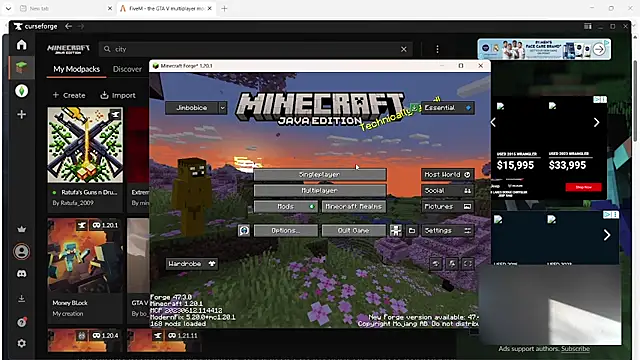Open the language globe icon beside Options
This screenshot has width=640, height=360.
[x=244, y=231]
